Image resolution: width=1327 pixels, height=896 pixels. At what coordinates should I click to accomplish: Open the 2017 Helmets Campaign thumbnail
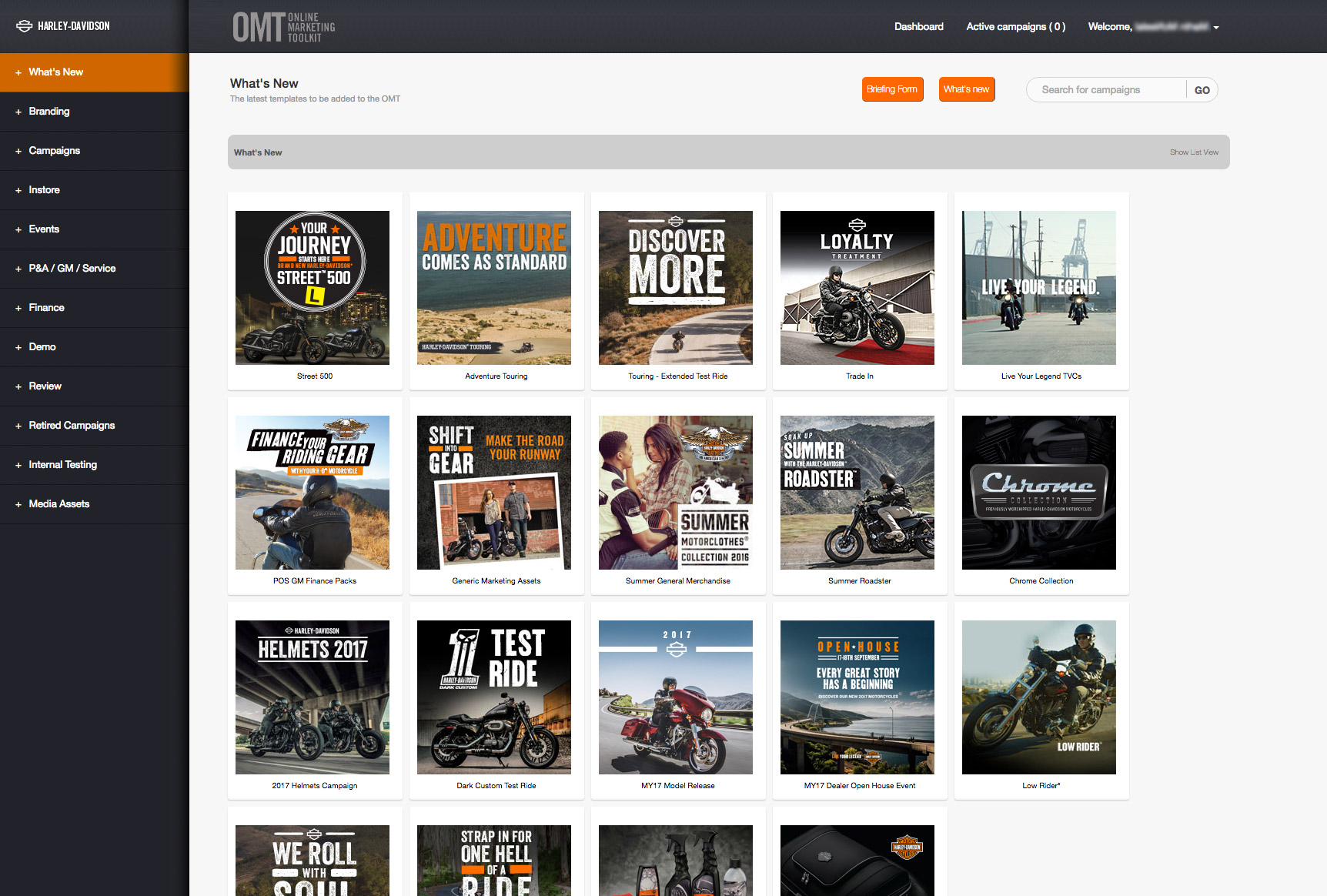coord(313,697)
